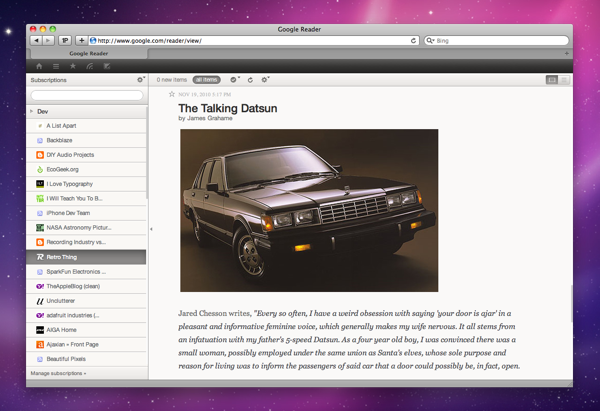
Task: Switch to list view button
Action: 564,80
